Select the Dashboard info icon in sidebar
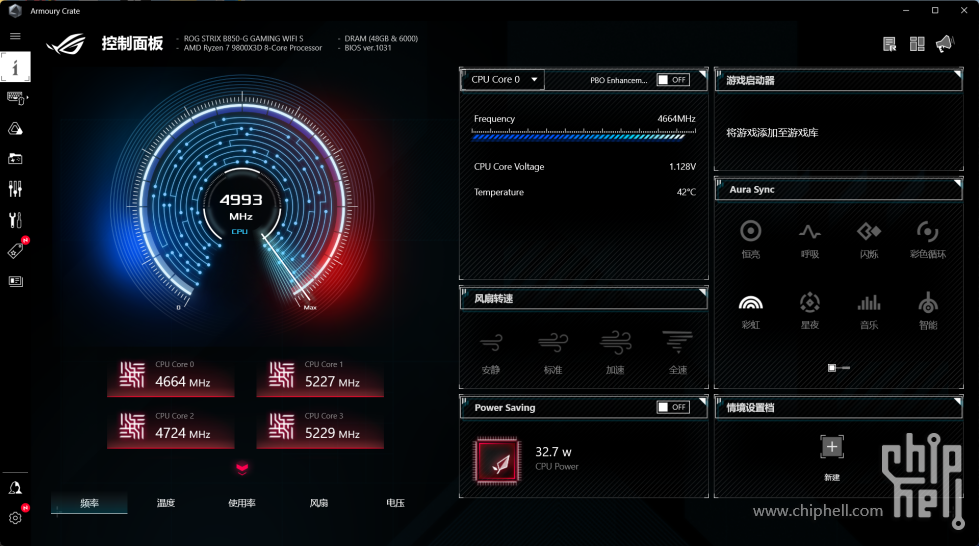 coord(15,67)
